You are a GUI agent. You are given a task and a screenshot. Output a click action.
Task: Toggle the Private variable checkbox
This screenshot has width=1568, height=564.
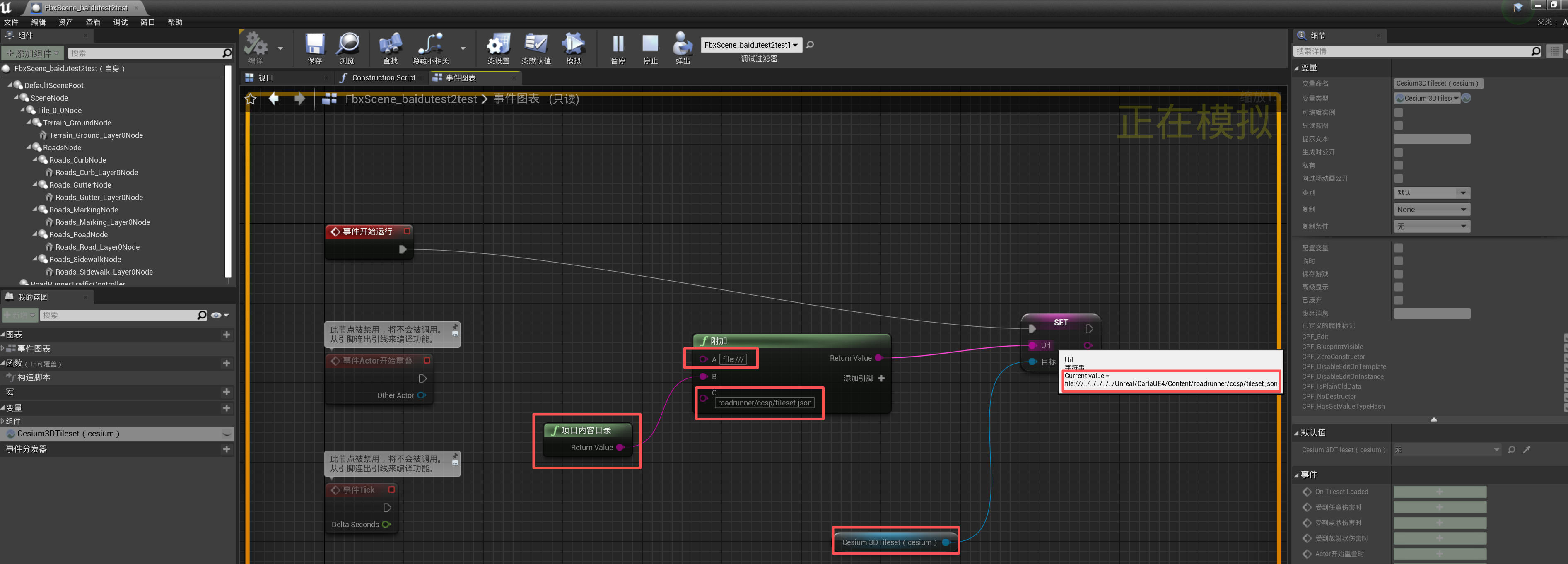(x=1398, y=166)
